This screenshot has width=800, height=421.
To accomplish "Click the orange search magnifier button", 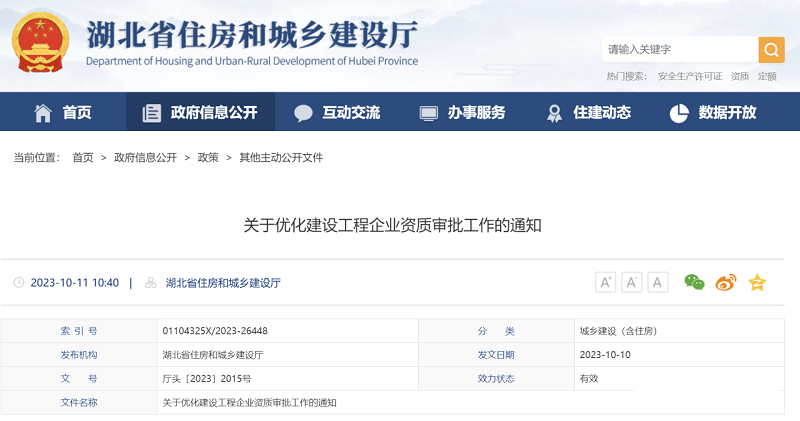I will (771, 49).
